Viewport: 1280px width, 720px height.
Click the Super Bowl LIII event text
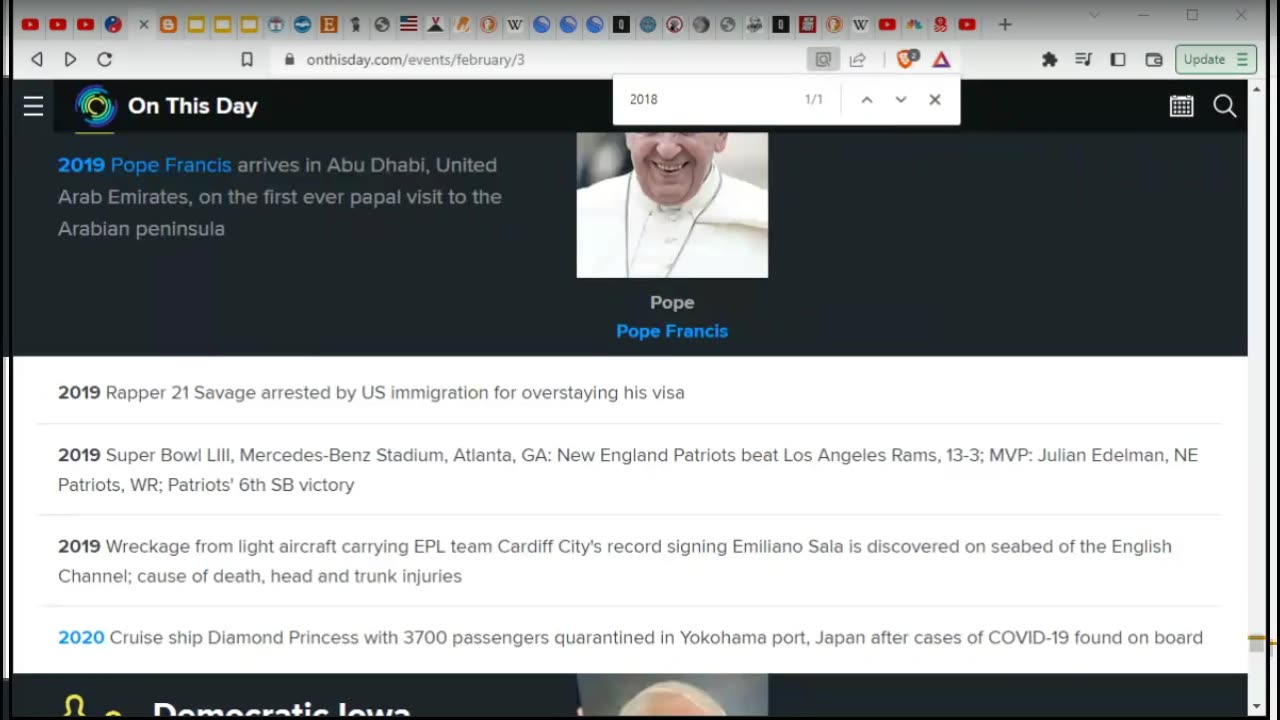[628, 470]
